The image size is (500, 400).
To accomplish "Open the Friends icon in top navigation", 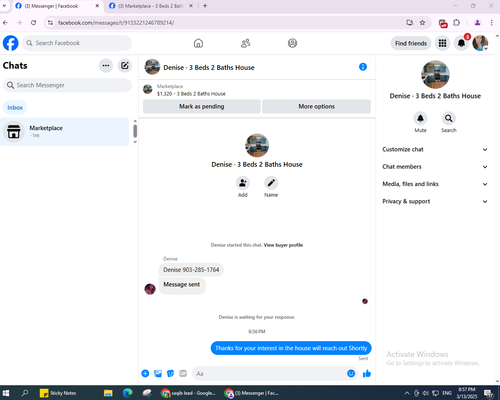I will click(x=245, y=43).
